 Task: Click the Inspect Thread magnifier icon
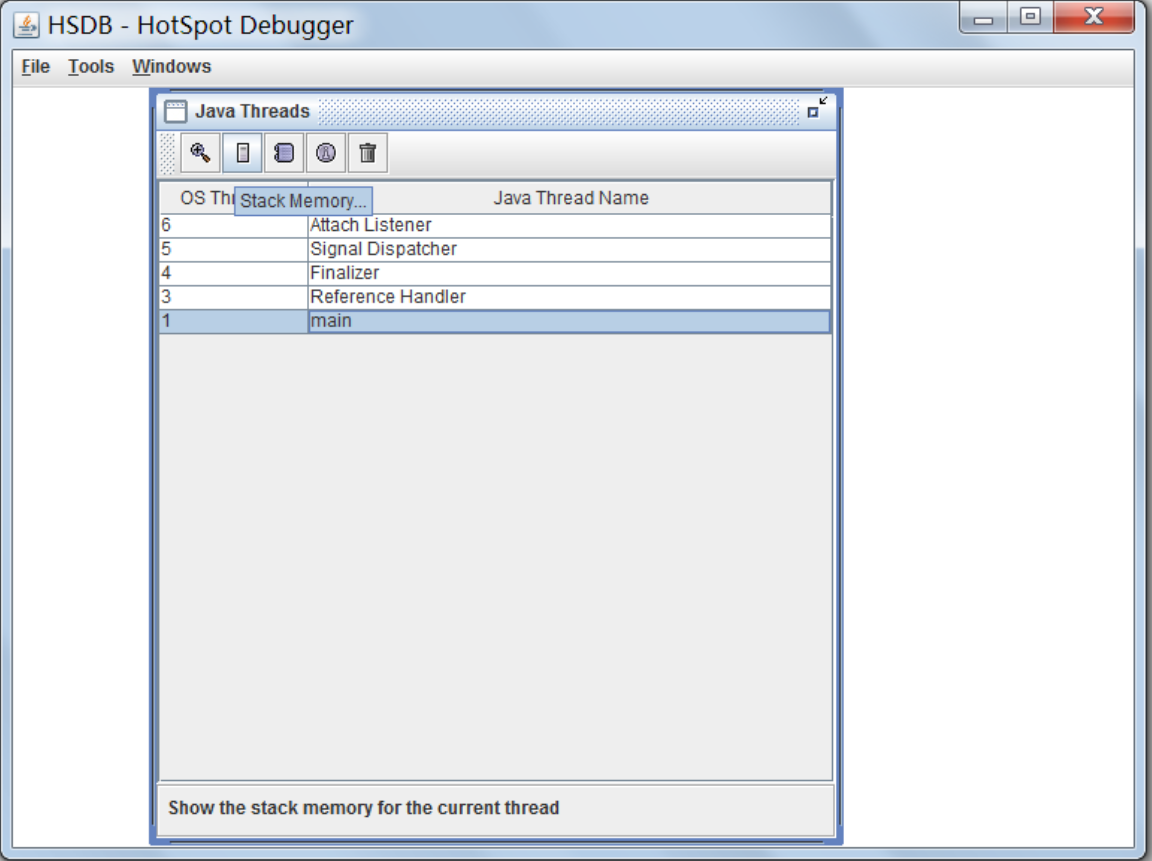200,153
